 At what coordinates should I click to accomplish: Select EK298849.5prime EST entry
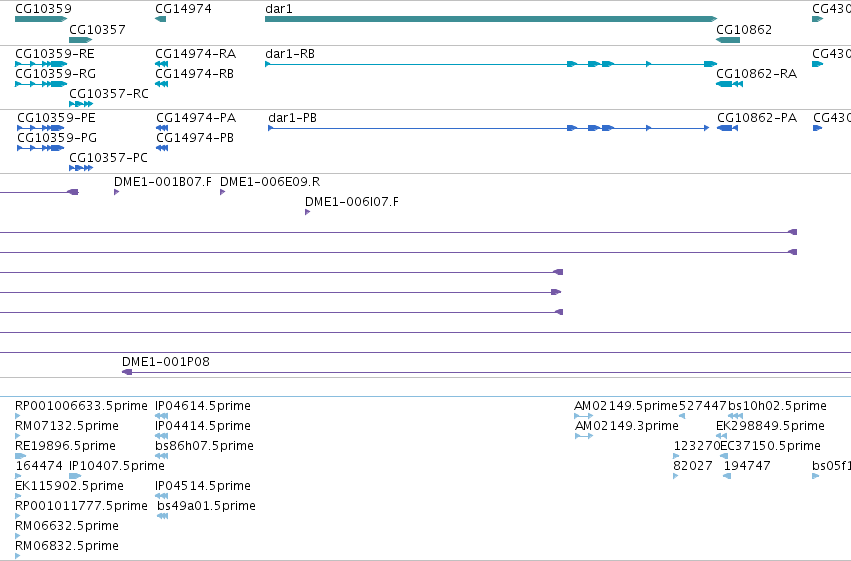(770, 426)
